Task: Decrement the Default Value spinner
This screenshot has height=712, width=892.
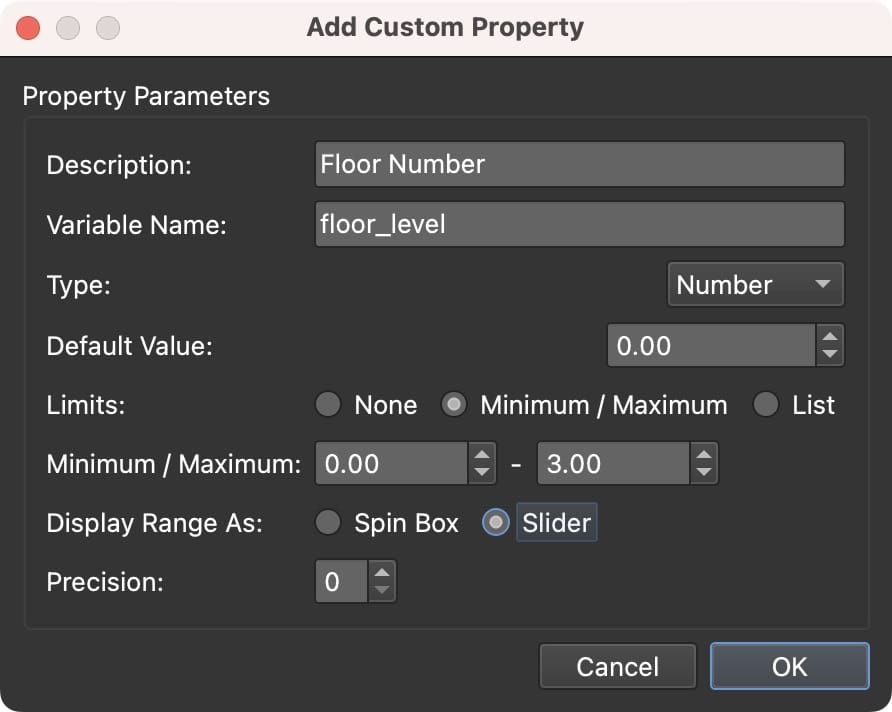Action: 829,353
